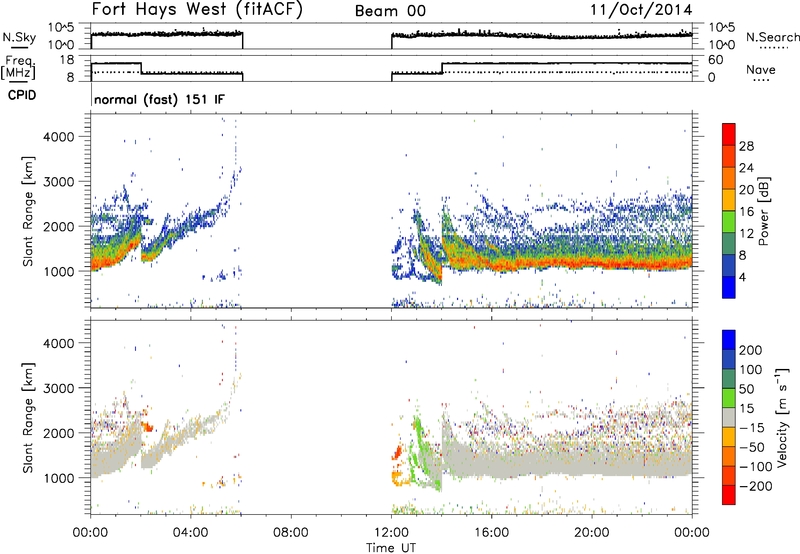Click the 'Slant Range [km]' label of the velocity plot
Viewport: 800px width, 554px height.
tap(28, 417)
